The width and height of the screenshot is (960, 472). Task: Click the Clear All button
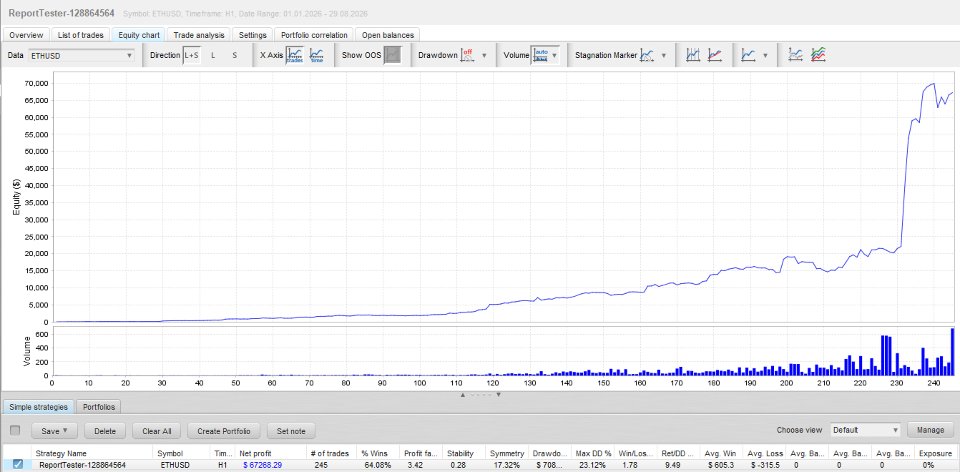coord(156,431)
